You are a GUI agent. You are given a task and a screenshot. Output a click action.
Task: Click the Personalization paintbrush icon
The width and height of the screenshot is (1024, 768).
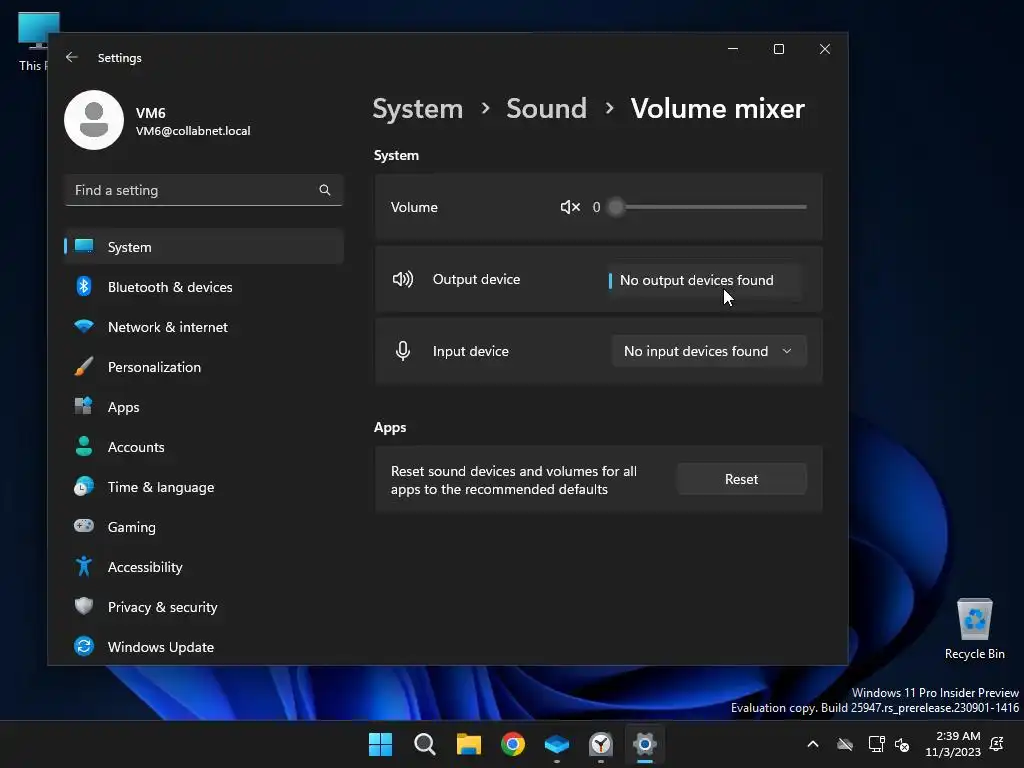(x=84, y=366)
